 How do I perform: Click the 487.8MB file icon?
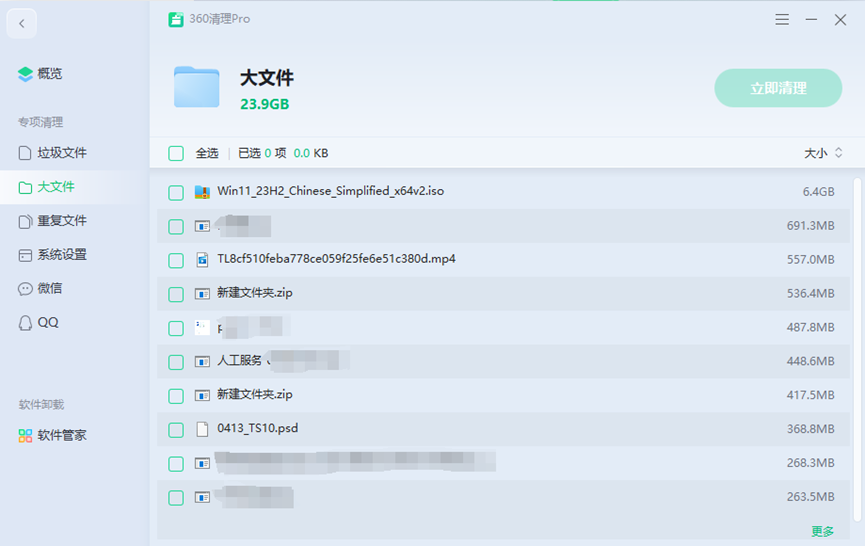point(202,328)
